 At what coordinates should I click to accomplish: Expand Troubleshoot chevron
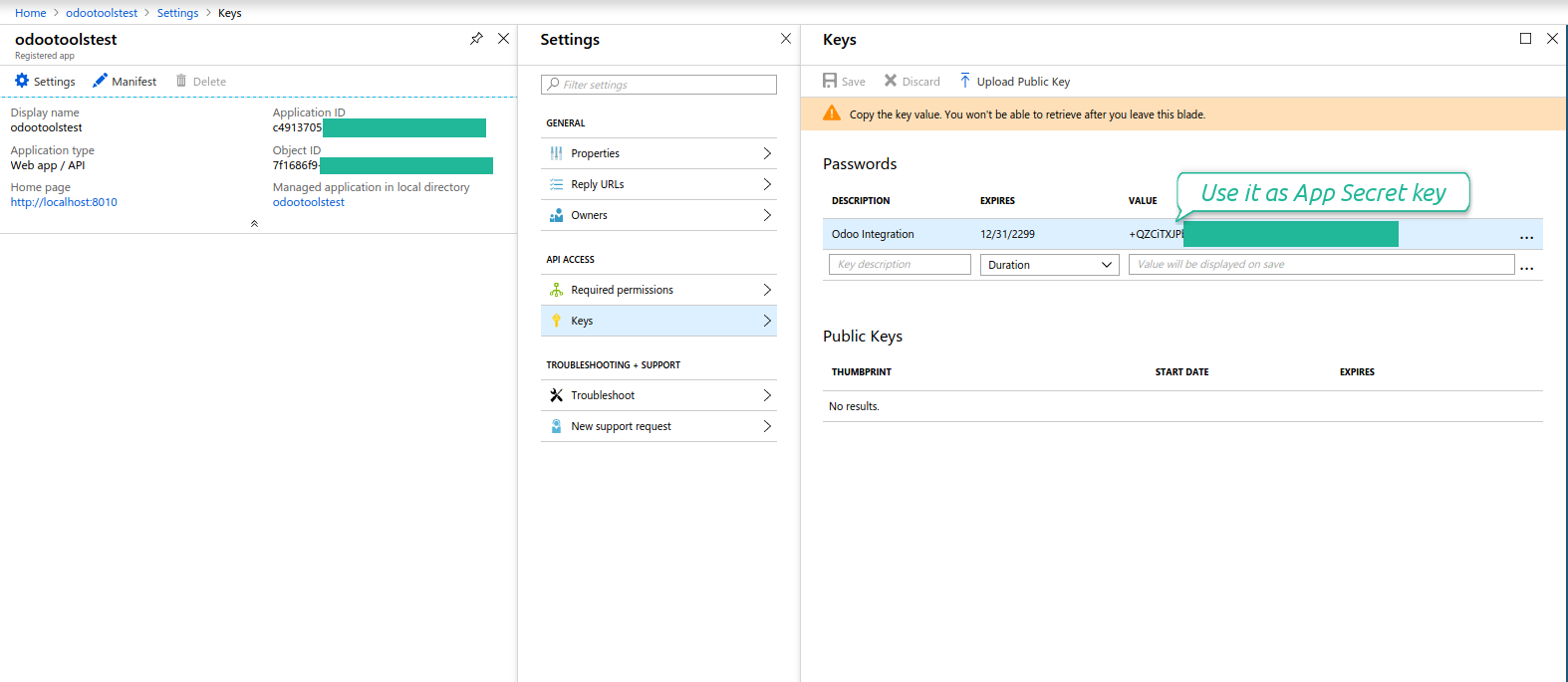pos(767,395)
